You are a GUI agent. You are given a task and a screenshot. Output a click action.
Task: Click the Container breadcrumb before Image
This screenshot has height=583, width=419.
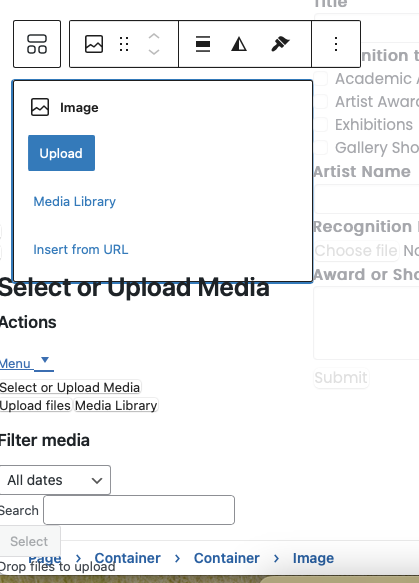227,558
